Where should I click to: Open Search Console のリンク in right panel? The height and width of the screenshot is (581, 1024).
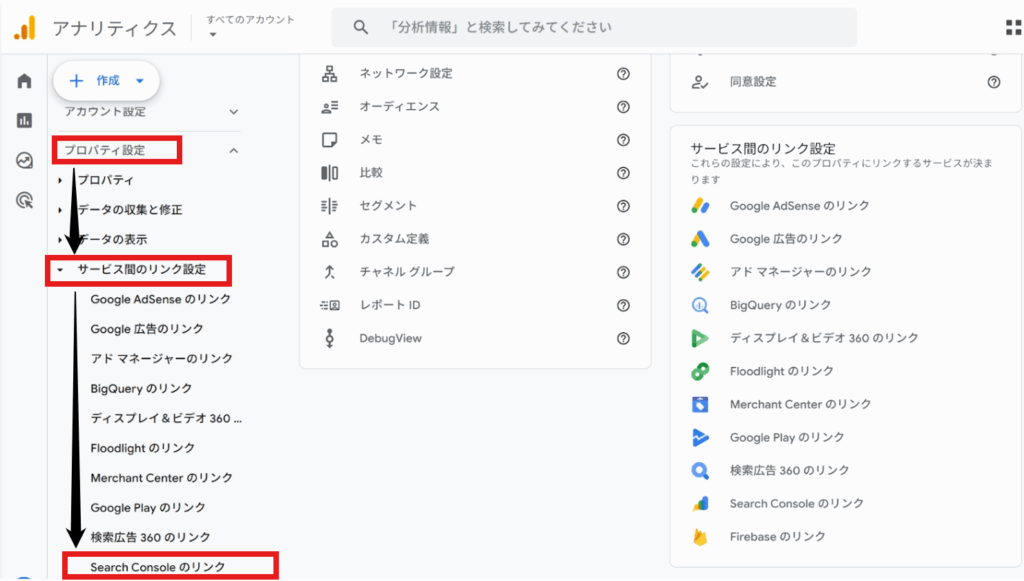[797, 504]
